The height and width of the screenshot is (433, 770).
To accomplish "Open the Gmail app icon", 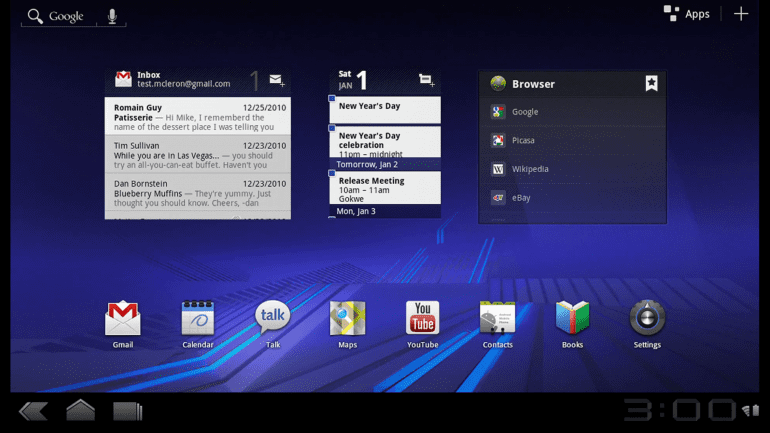I will (x=123, y=319).
